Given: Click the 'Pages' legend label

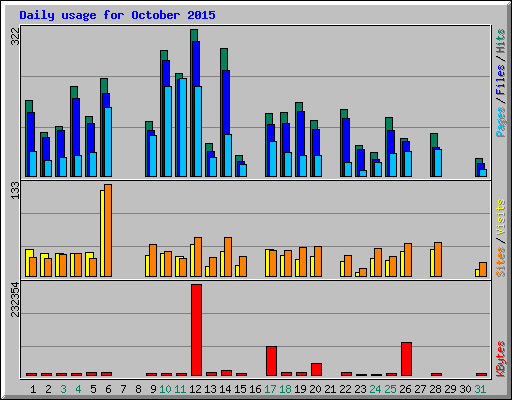Looking at the screenshot, I should click(501, 122).
